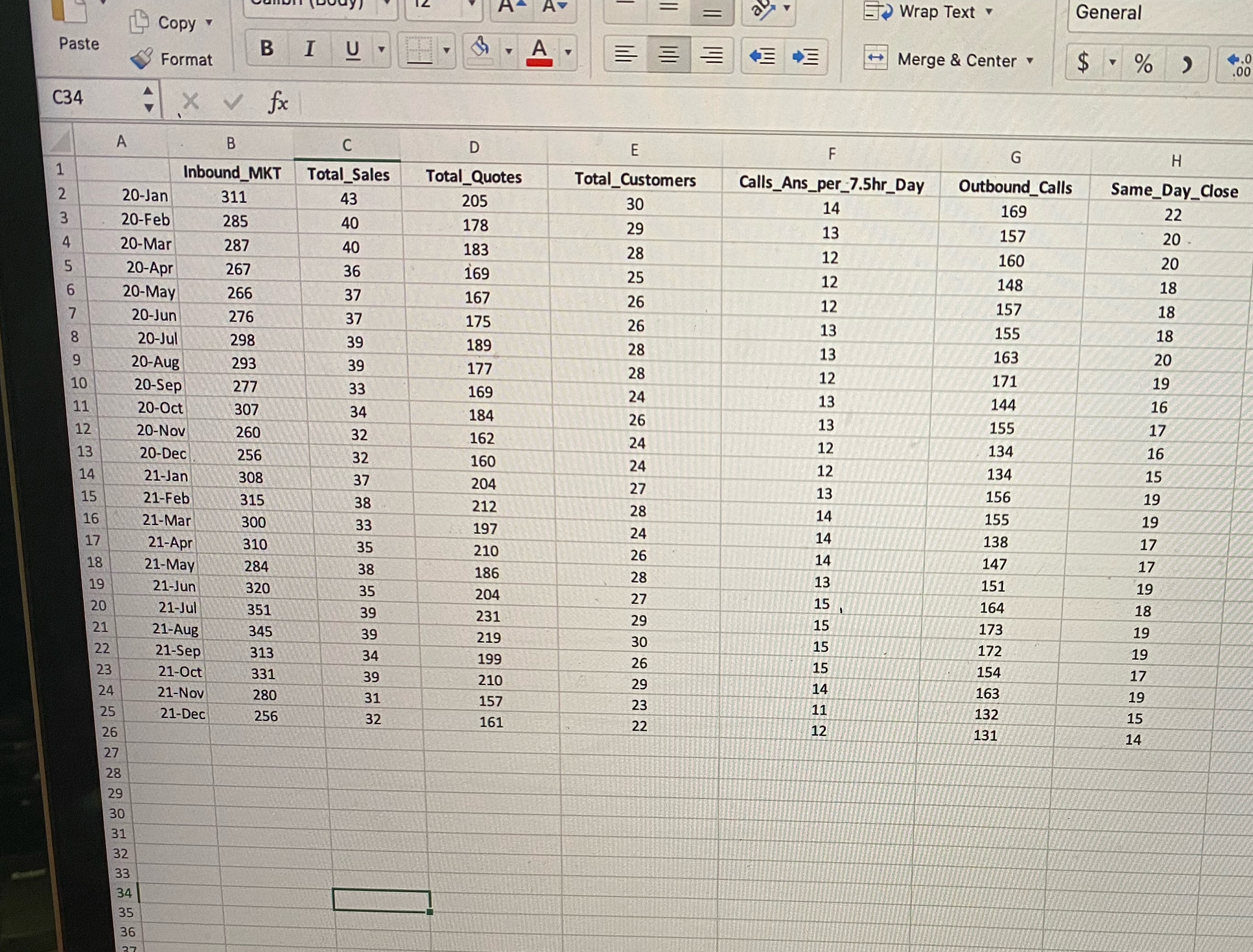Toggle underline formatting

pyautogui.click(x=353, y=51)
